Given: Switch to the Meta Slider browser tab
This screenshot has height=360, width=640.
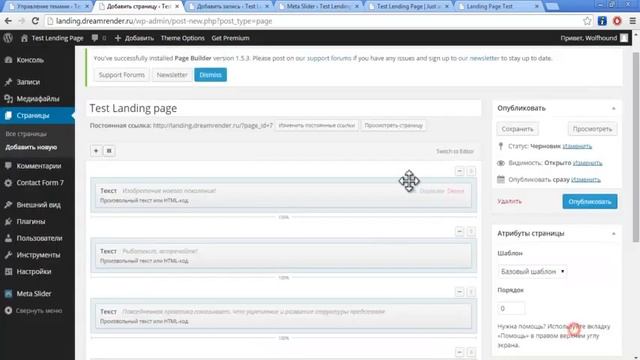Looking at the screenshot, I should click(318, 7).
